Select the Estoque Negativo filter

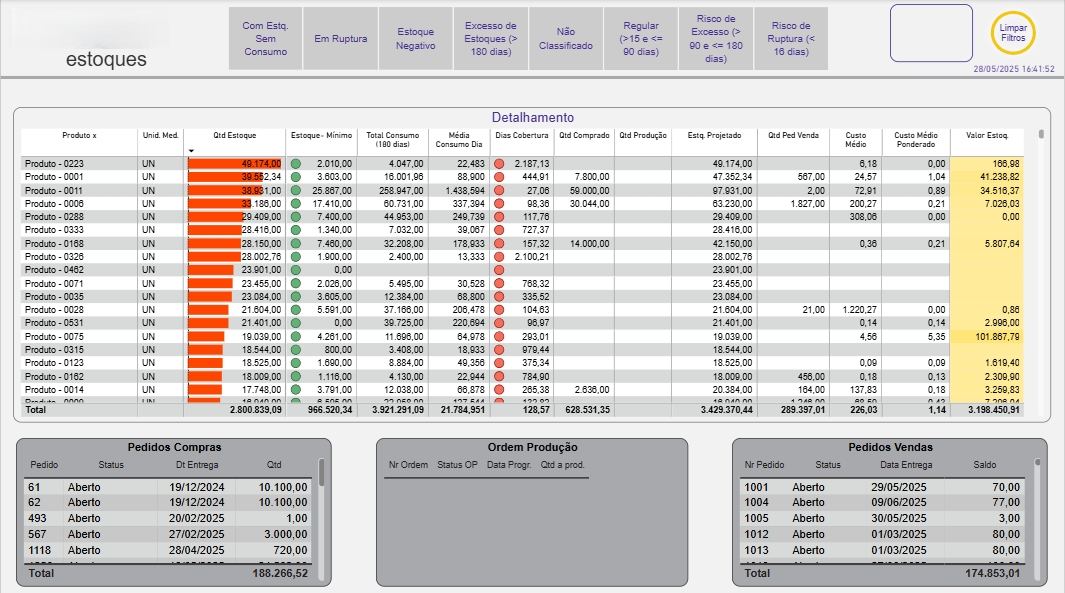[x=416, y=39]
